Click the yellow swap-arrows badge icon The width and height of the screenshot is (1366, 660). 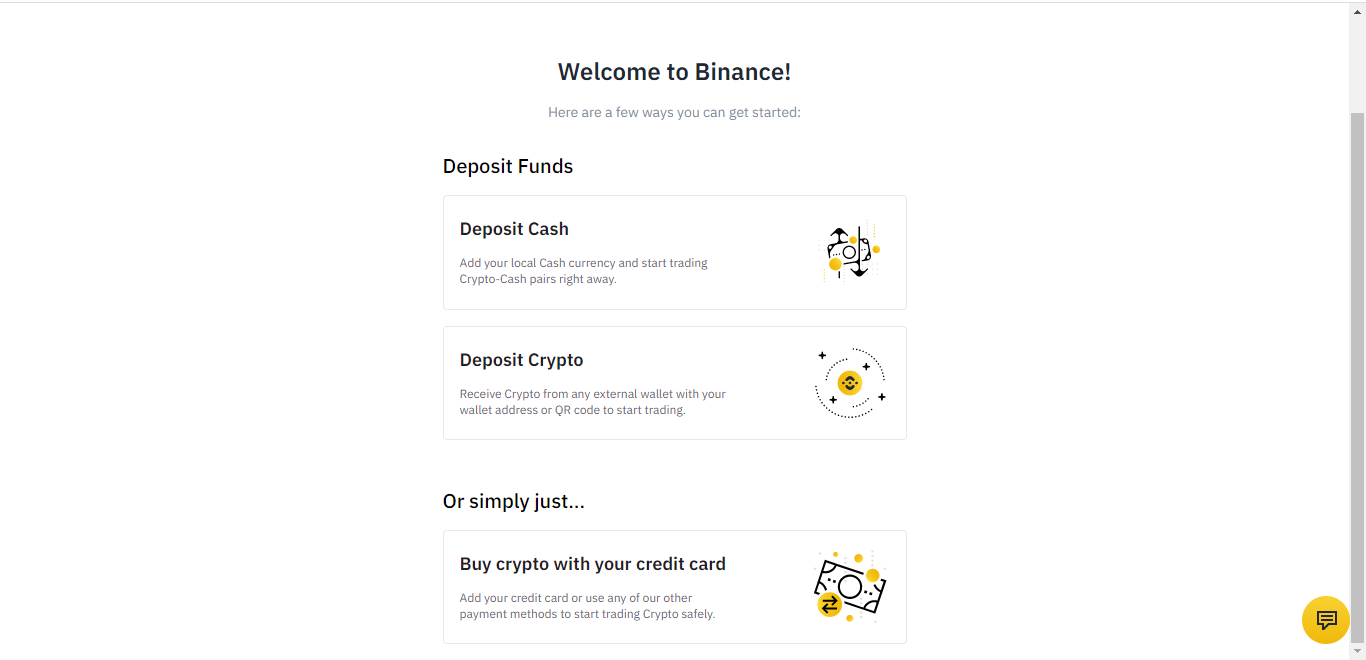point(829,605)
